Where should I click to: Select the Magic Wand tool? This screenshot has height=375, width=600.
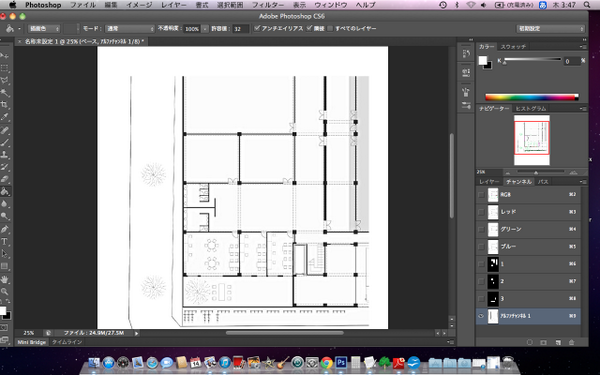[x=5, y=92]
